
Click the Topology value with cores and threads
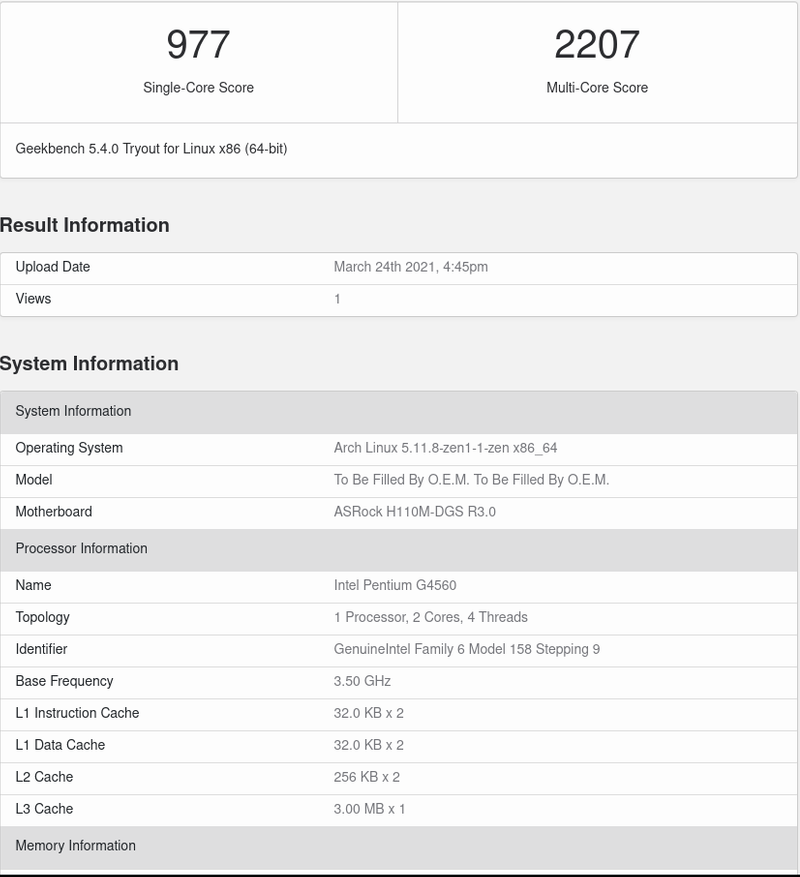(x=430, y=617)
